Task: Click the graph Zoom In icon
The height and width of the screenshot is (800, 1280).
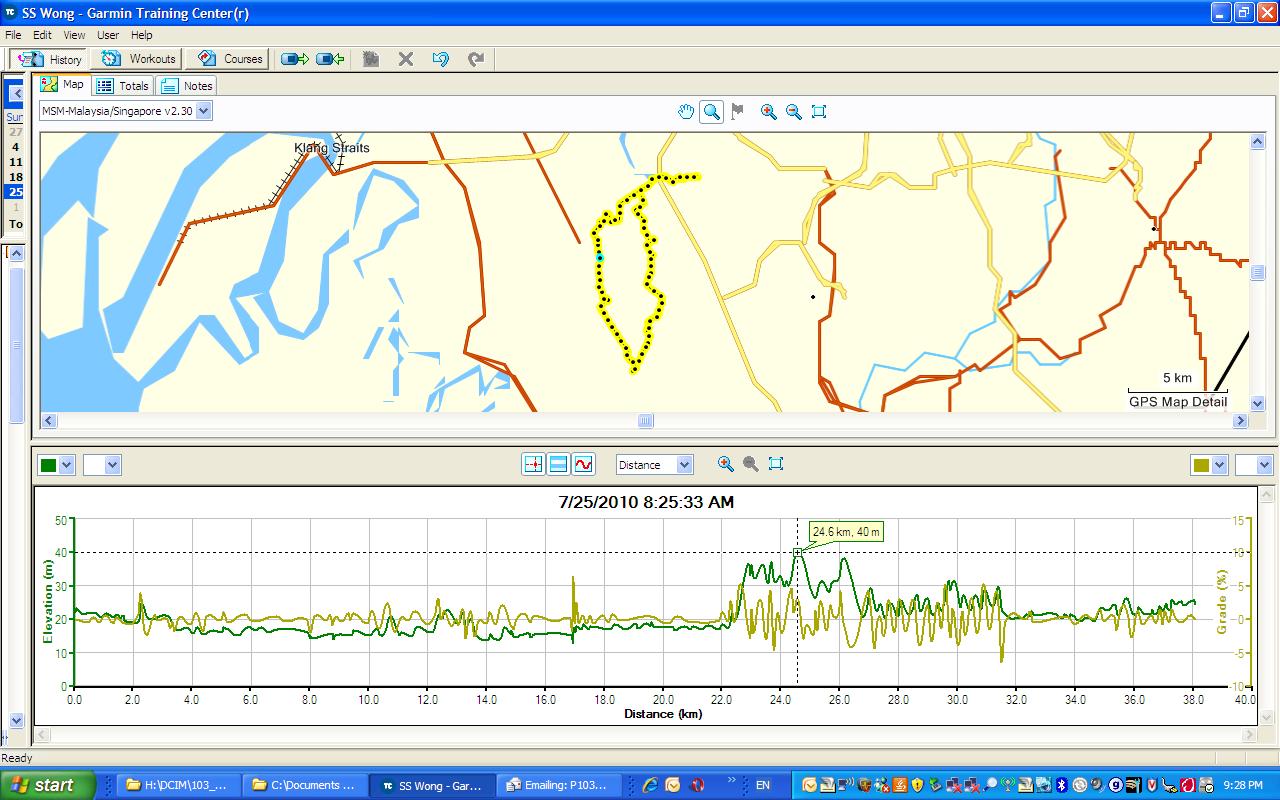Action: [726, 464]
